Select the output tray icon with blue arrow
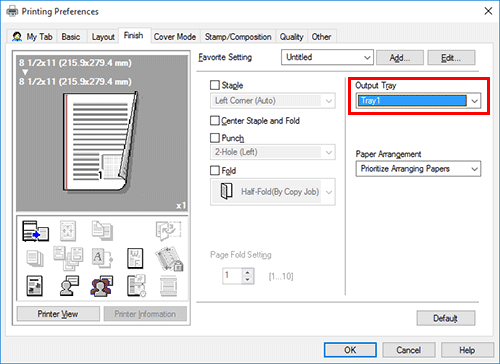Viewport: 500px width, 364px height. click(x=35, y=231)
